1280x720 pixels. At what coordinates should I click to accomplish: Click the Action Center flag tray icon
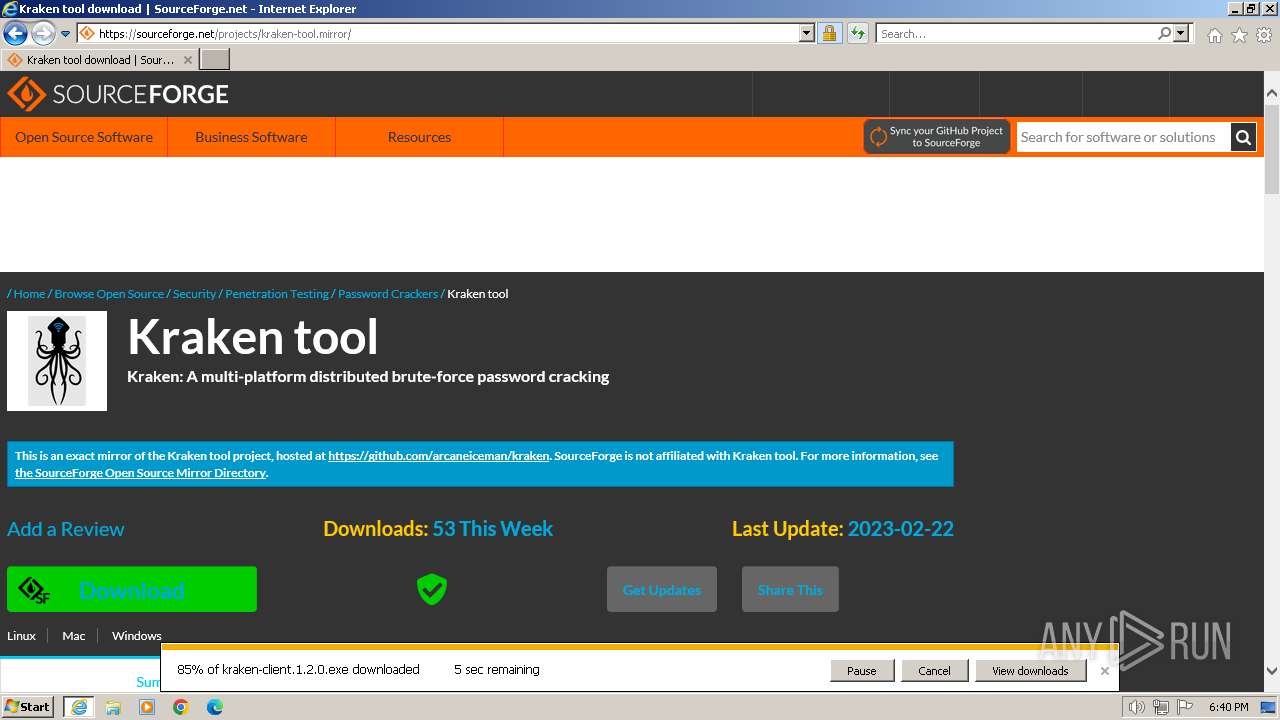point(1183,707)
